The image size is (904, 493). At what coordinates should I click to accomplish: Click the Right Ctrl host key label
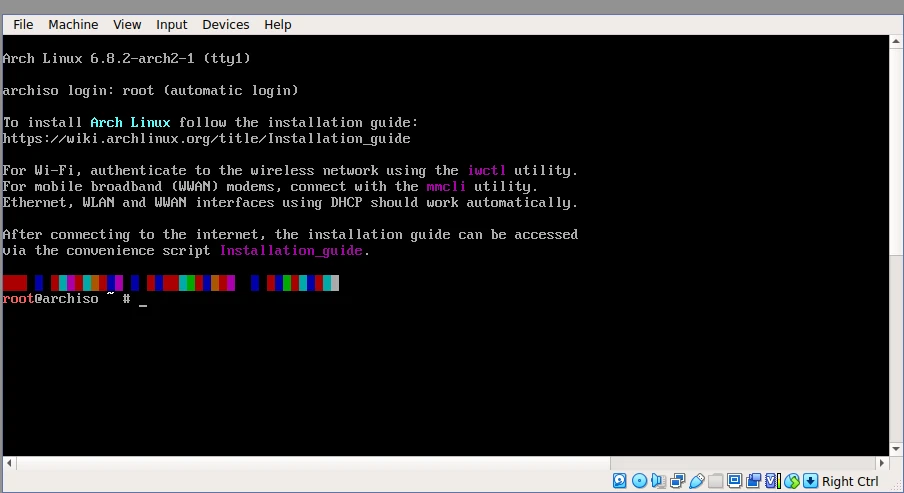[x=850, y=482]
